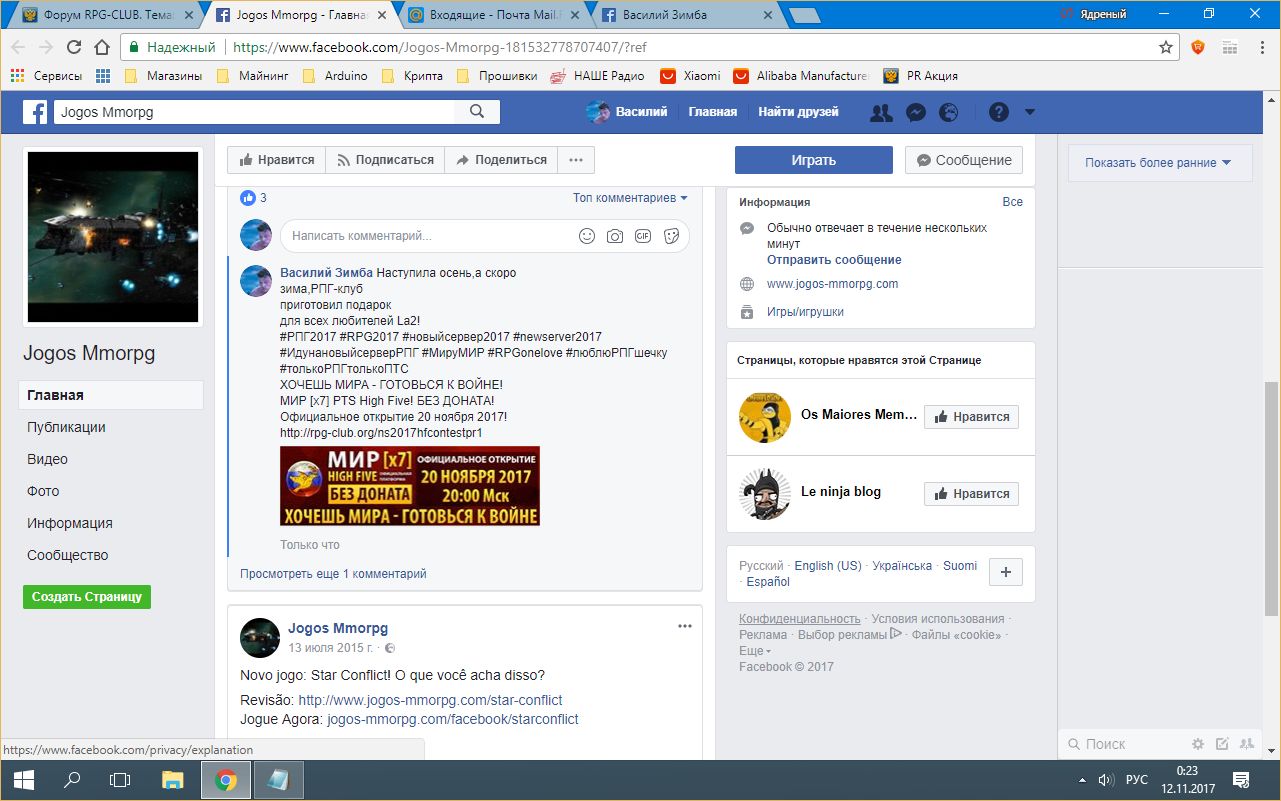Viewport: 1281px width, 801px height.
Task: Like the page with Нравится button
Action: 276,160
